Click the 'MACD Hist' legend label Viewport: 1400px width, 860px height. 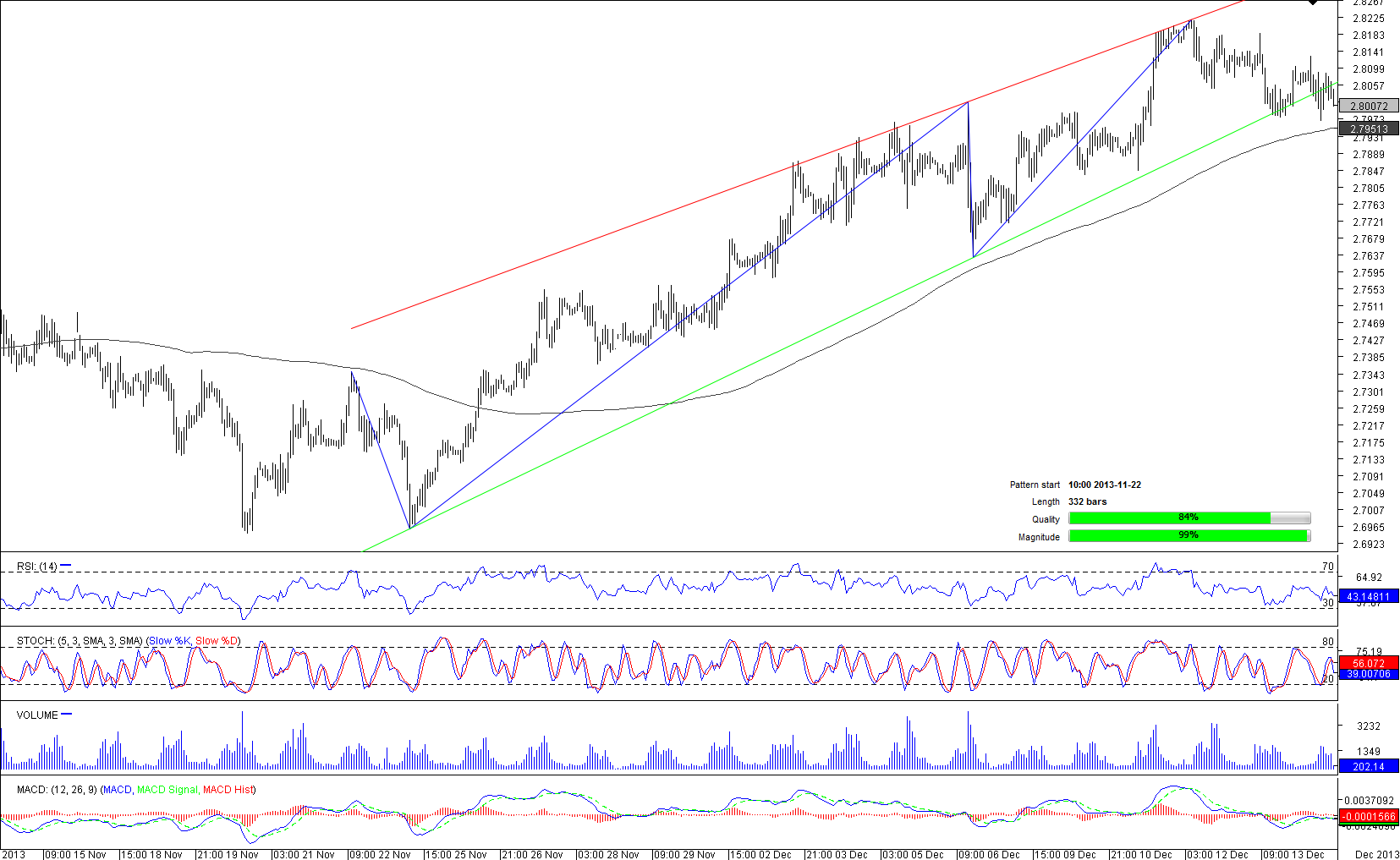point(227,790)
